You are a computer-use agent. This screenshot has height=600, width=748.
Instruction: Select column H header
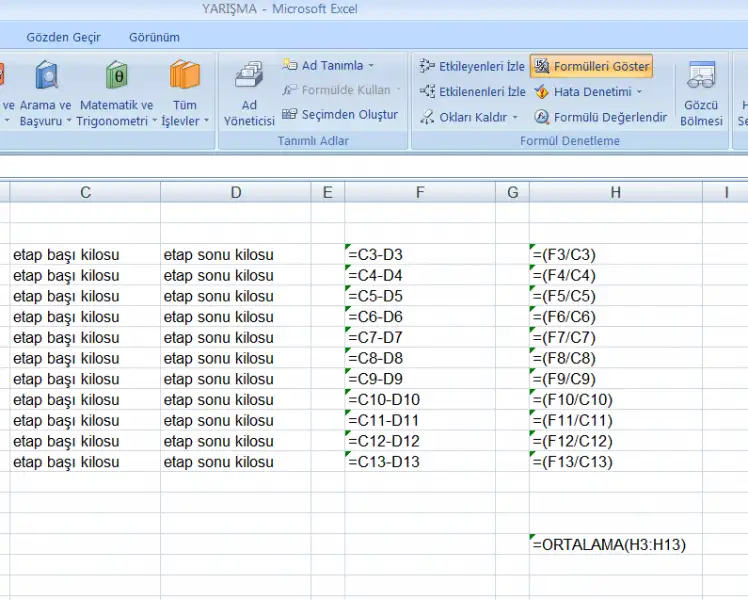point(614,192)
